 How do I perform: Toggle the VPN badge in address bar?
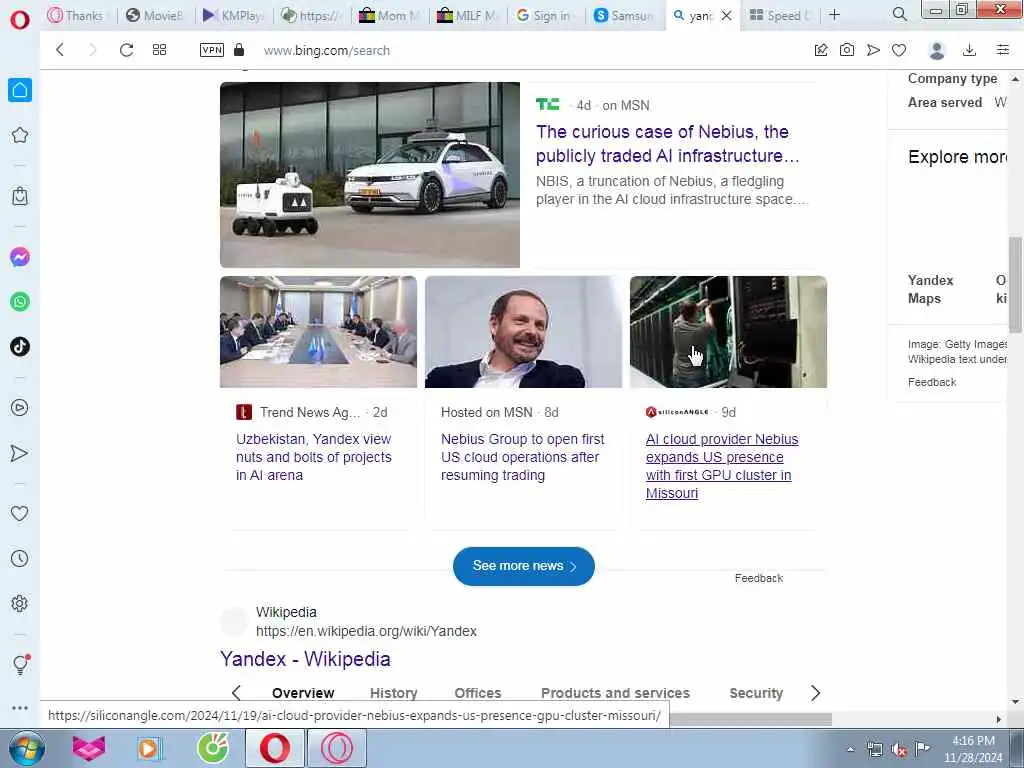[212, 50]
